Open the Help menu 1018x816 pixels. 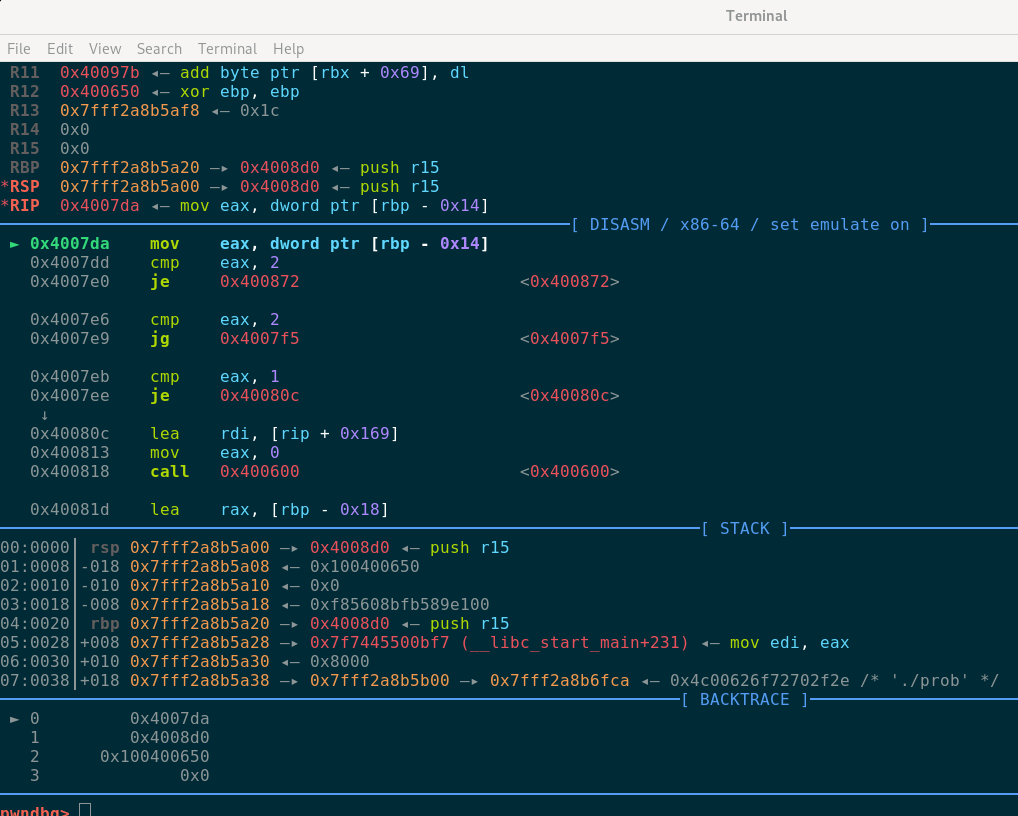coord(288,48)
